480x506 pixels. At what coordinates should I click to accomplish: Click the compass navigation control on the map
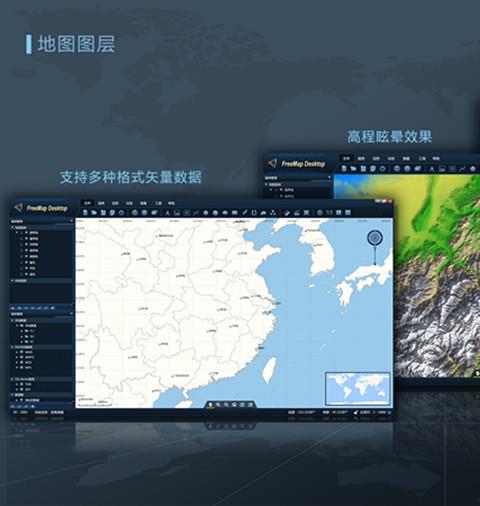click(x=375, y=237)
